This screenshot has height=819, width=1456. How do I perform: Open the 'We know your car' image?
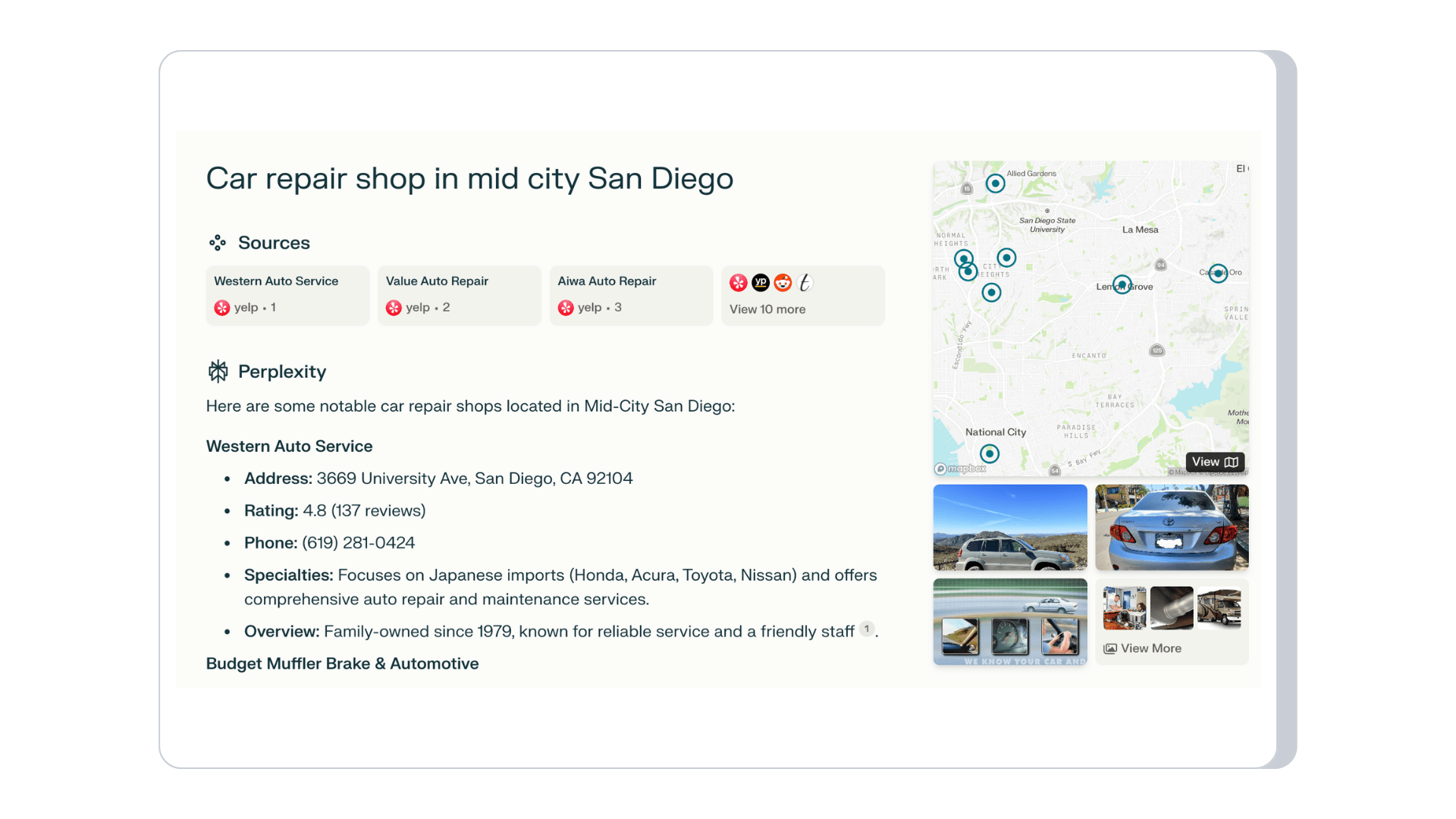pos(1009,622)
